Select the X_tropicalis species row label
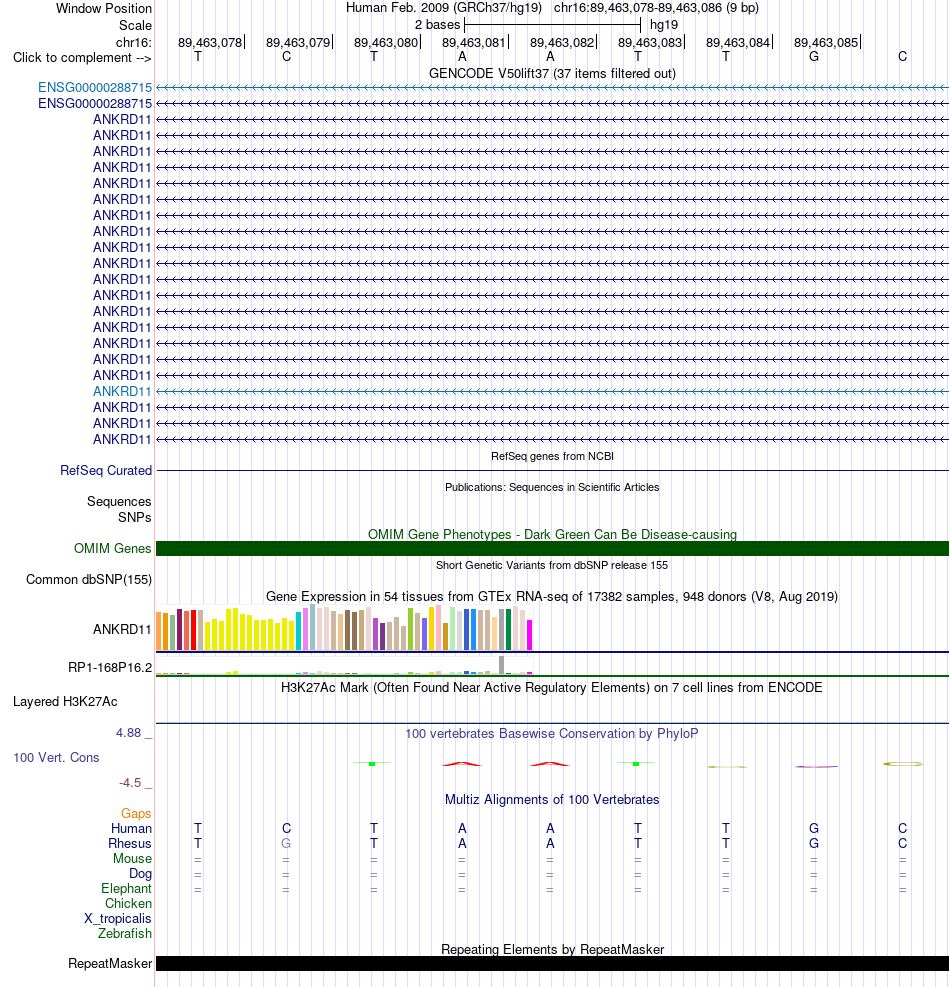The image size is (950, 987). (118, 919)
